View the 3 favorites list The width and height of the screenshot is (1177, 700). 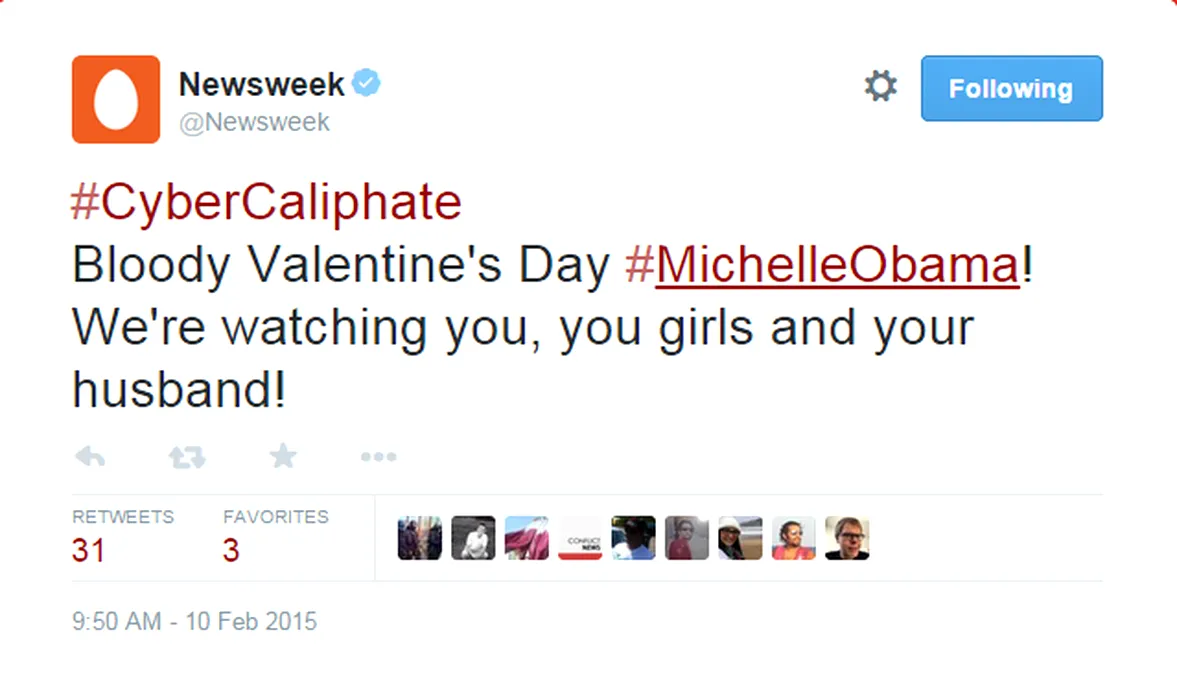[231, 550]
